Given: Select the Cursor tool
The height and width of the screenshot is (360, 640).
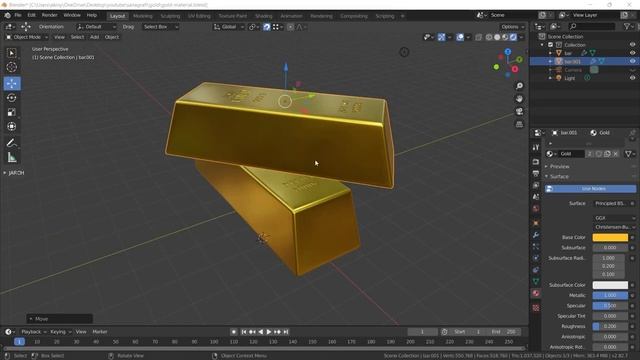Looking at the screenshot, I should tap(11, 67).
